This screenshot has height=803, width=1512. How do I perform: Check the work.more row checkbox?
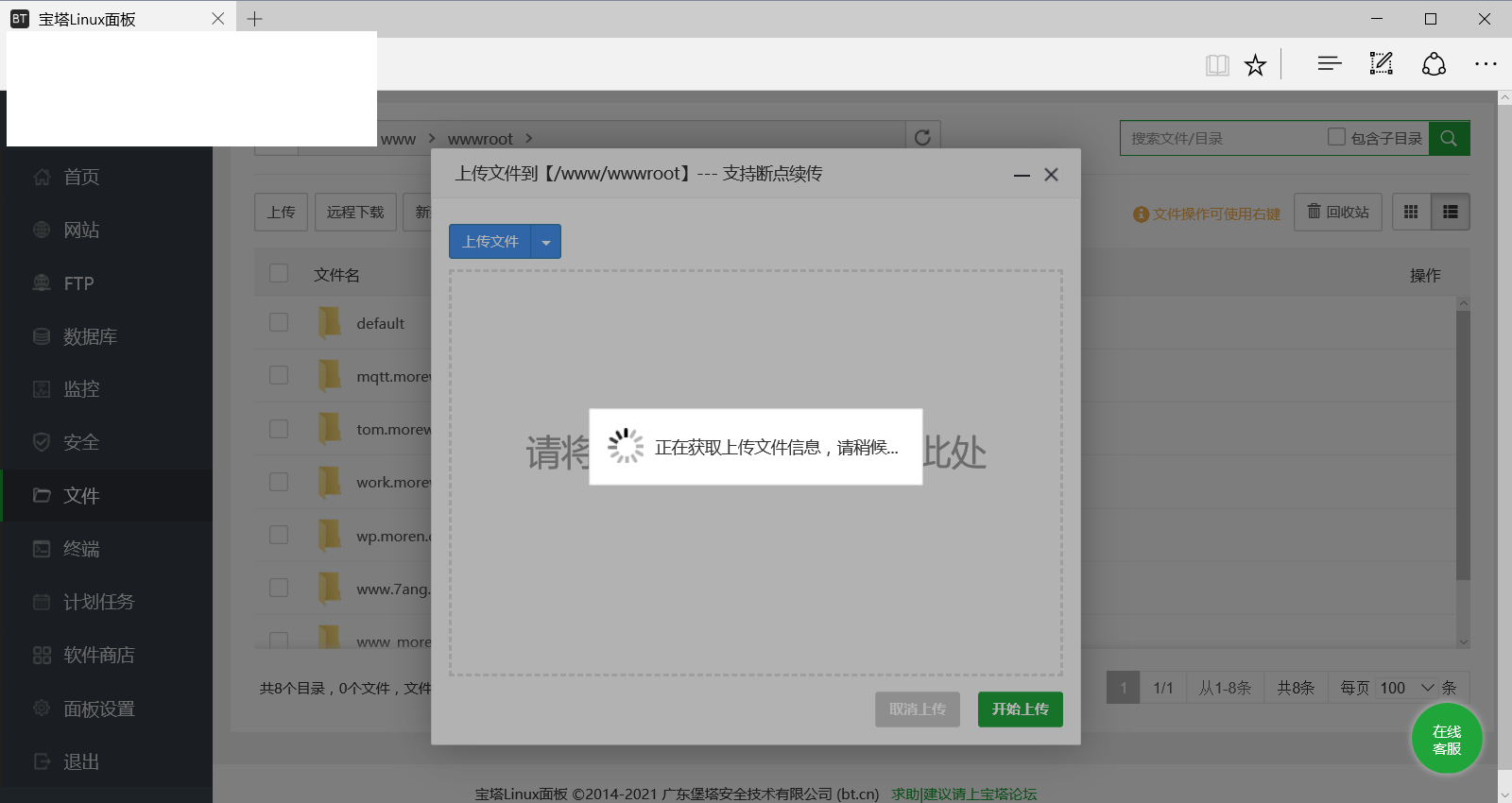point(279,481)
